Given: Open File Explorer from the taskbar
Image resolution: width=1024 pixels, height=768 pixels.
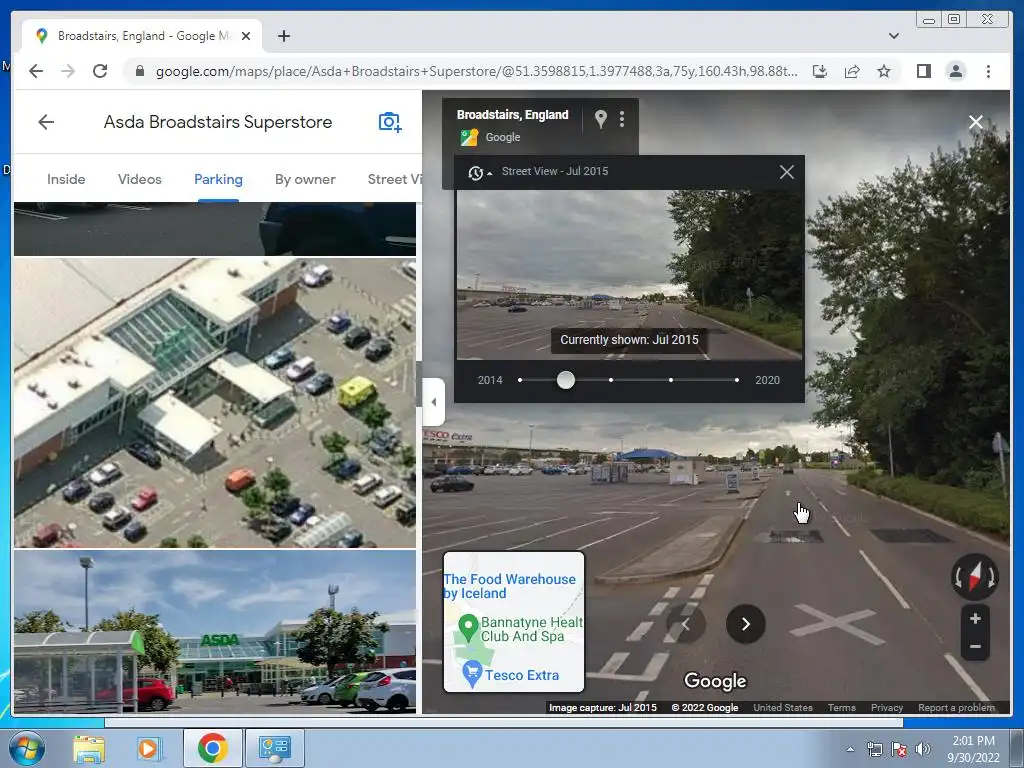Looking at the screenshot, I should 89,749.
